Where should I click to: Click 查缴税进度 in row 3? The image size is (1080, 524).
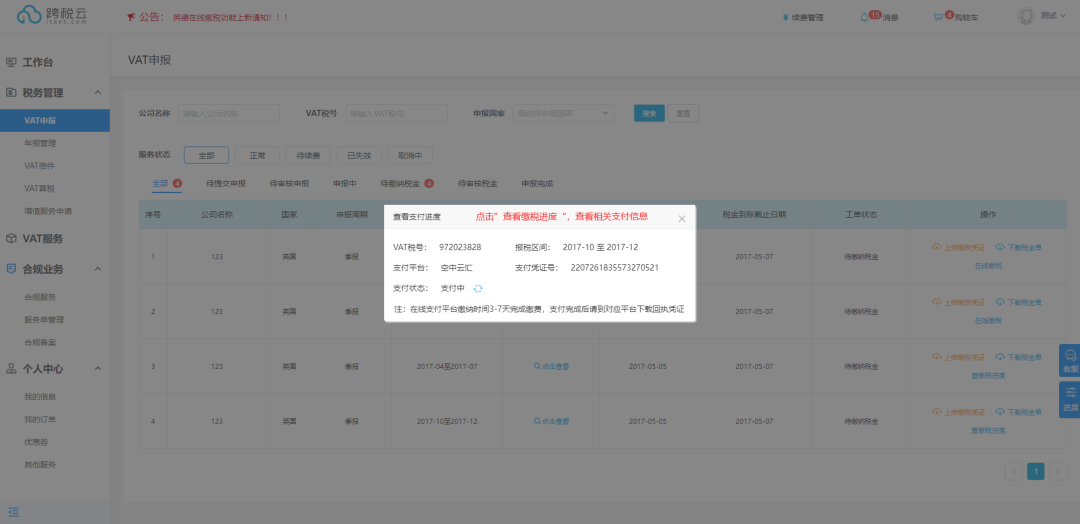(x=988, y=375)
